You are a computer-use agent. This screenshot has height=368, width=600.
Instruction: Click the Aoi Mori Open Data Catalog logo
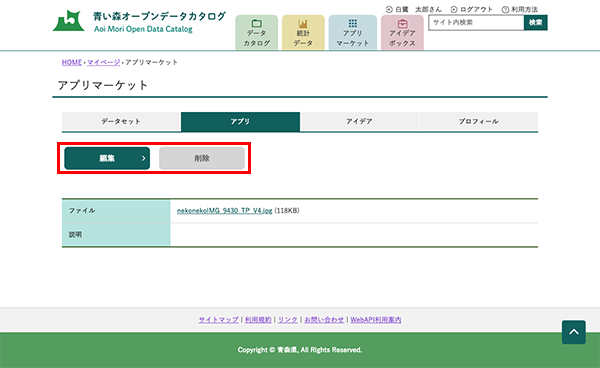139,21
